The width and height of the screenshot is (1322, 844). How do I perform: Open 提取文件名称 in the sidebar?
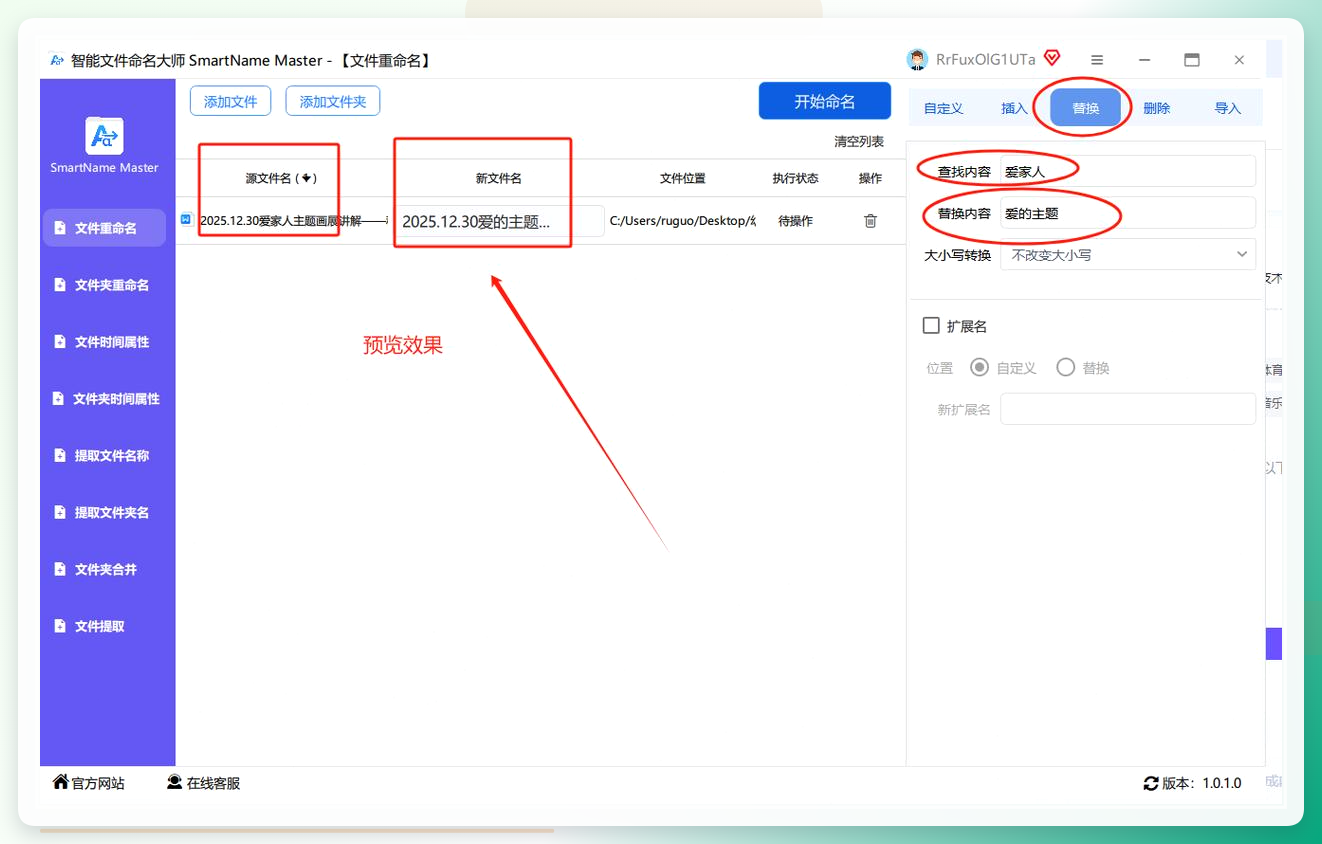pos(104,456)
